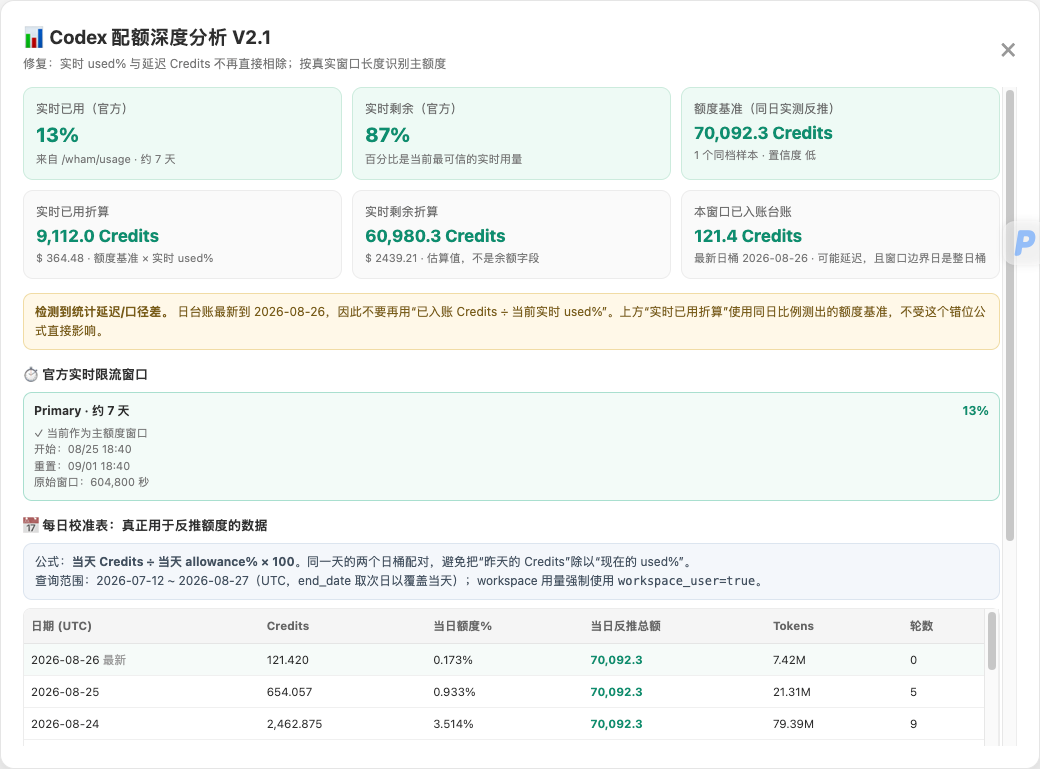Click the 60,980.3 Credits value
The height and width of the screenshot is (769, 1040).
435,236
